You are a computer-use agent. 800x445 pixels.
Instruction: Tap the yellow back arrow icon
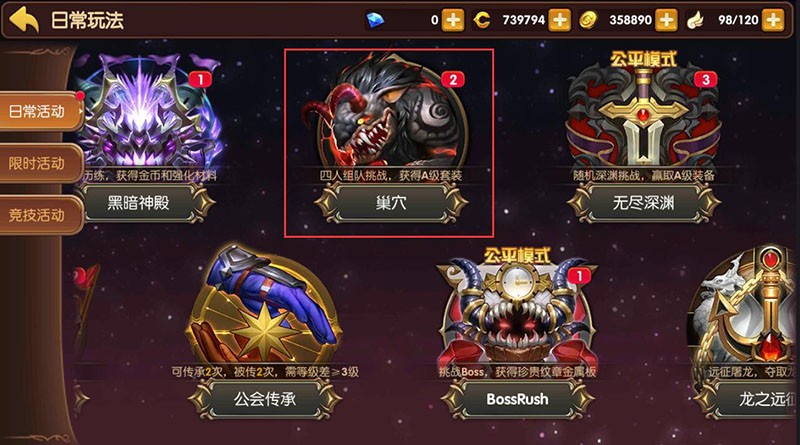coord(23,20)
